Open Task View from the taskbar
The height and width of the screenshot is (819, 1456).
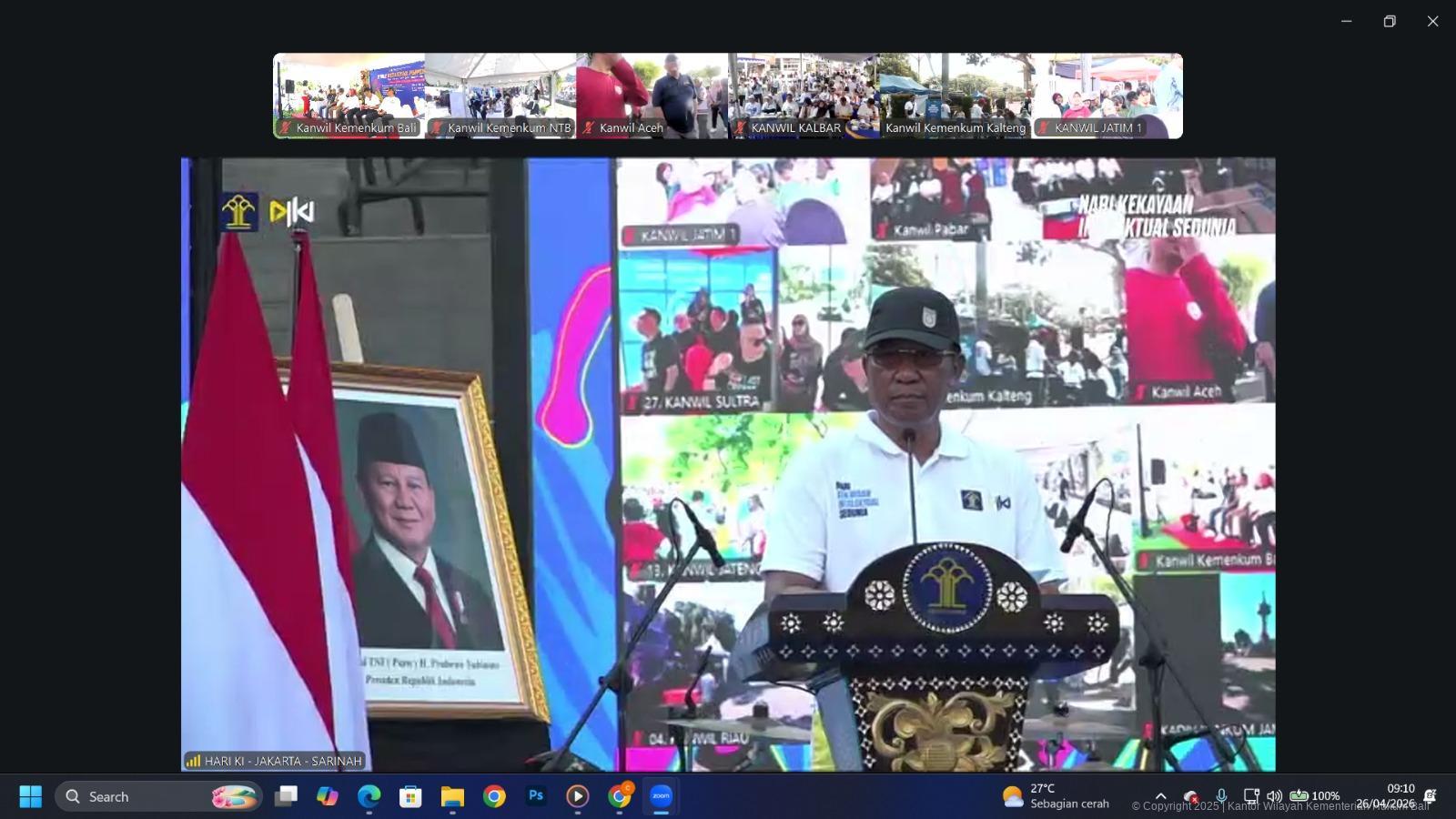pos(286,796)
